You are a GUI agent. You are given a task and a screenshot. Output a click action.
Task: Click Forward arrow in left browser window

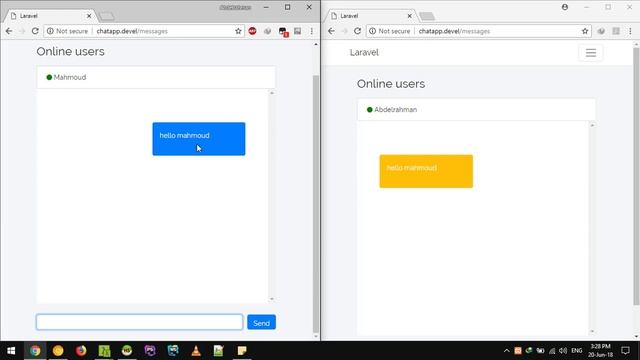pyautogui.click(x=22, y=31)
